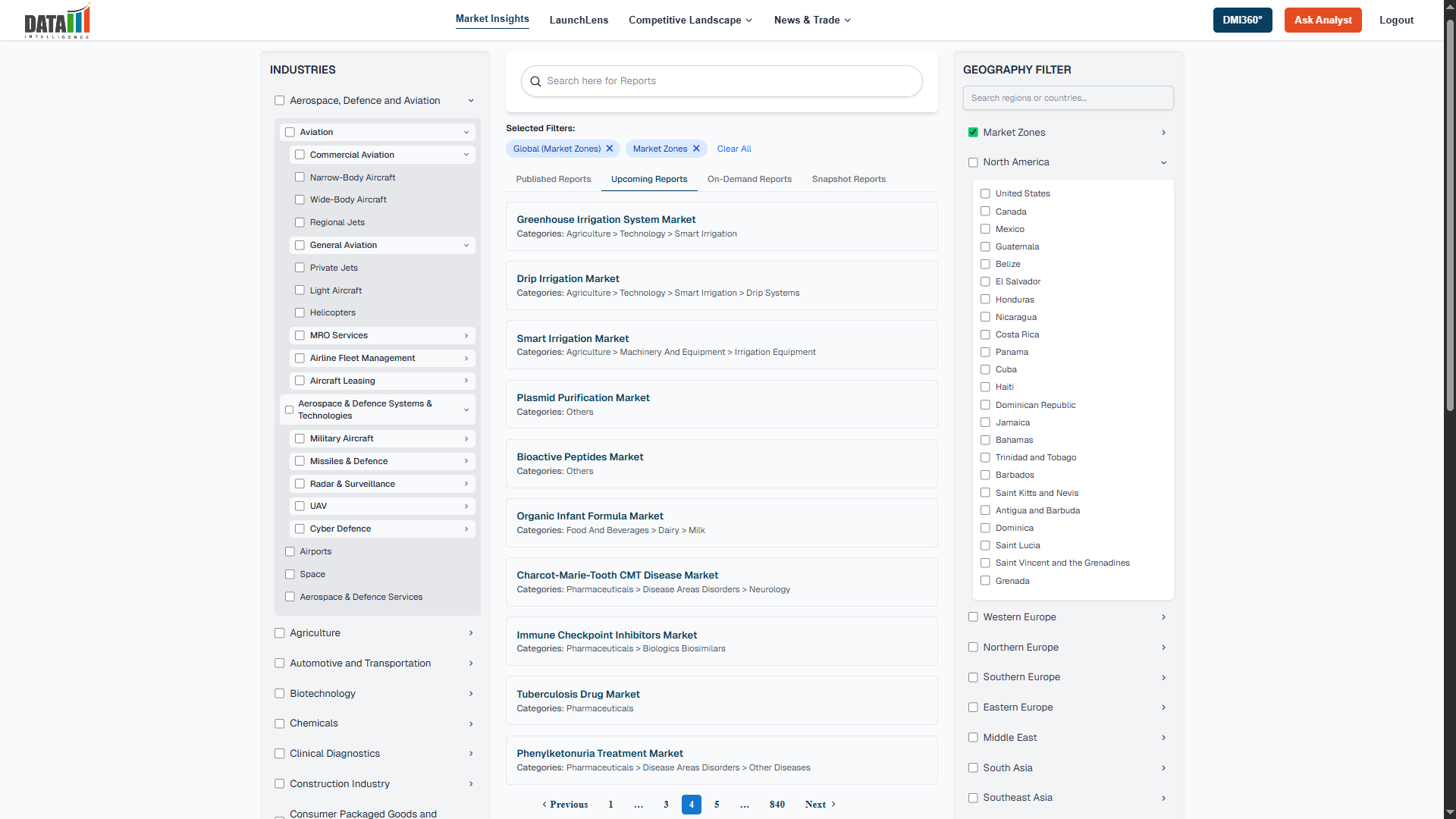The width and height of the screenshot is (1456, 819).
Task: Click the Data Intelligence logo
Action: tap(57, 20)
